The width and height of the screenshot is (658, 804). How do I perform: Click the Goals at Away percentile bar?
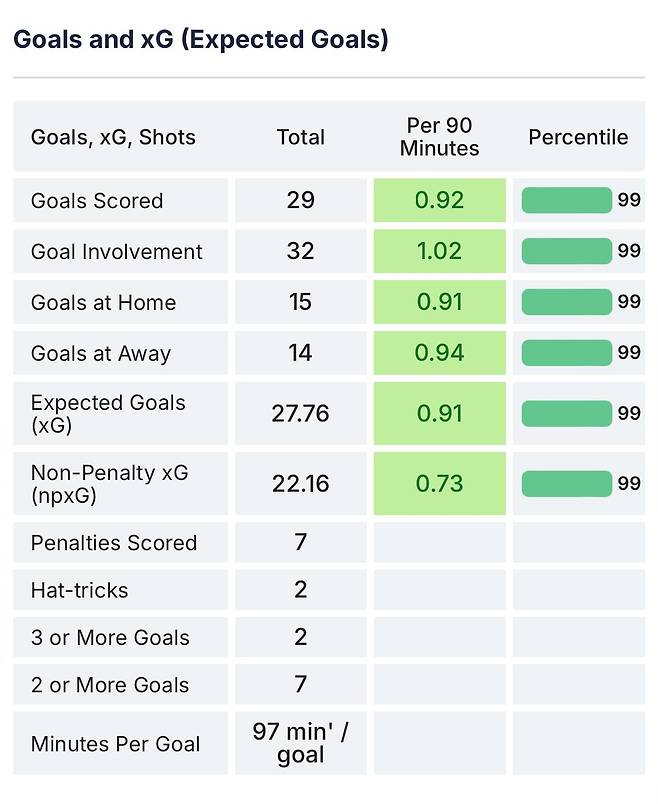[x=566, y=352]
